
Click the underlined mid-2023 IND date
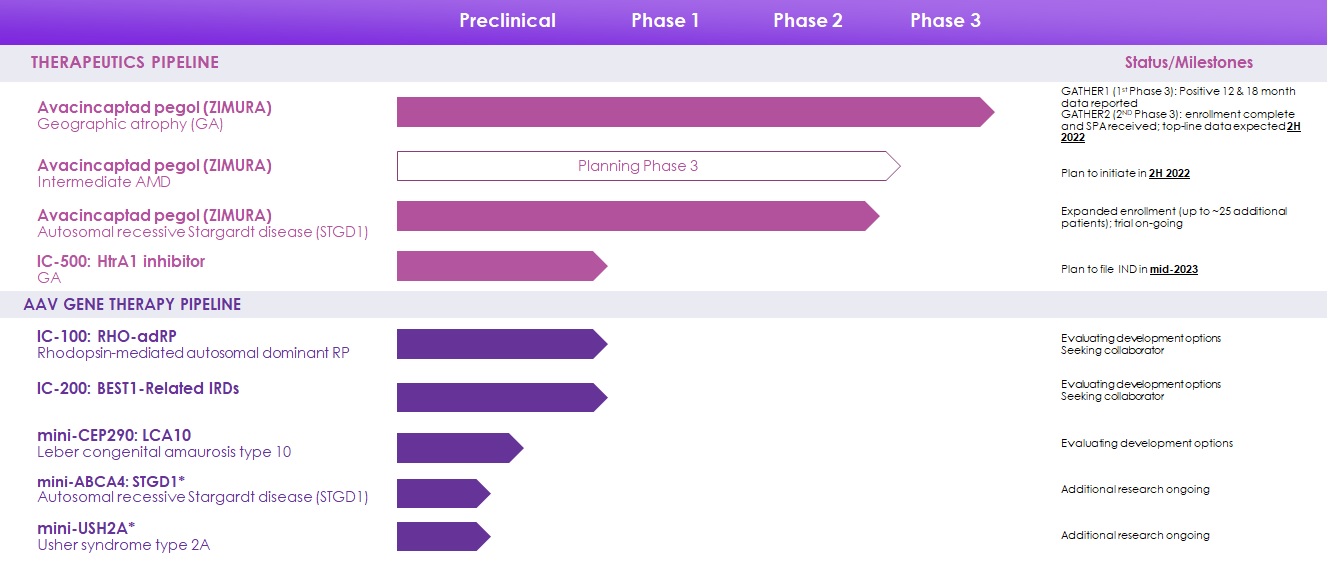(x=1173, y=270)
